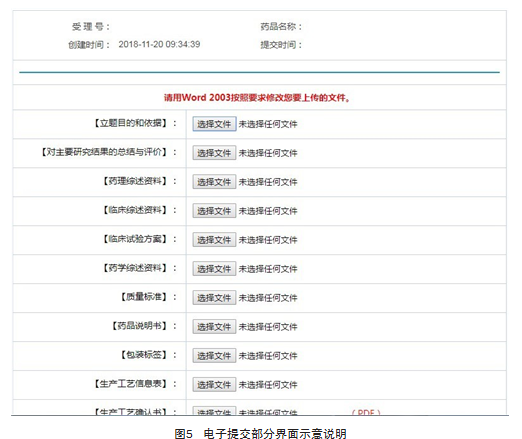Viewport: 522px width, 439px height.
Task: Choose file for 对主要研究结果的总结与评价
Action: (x=214, y=153)
